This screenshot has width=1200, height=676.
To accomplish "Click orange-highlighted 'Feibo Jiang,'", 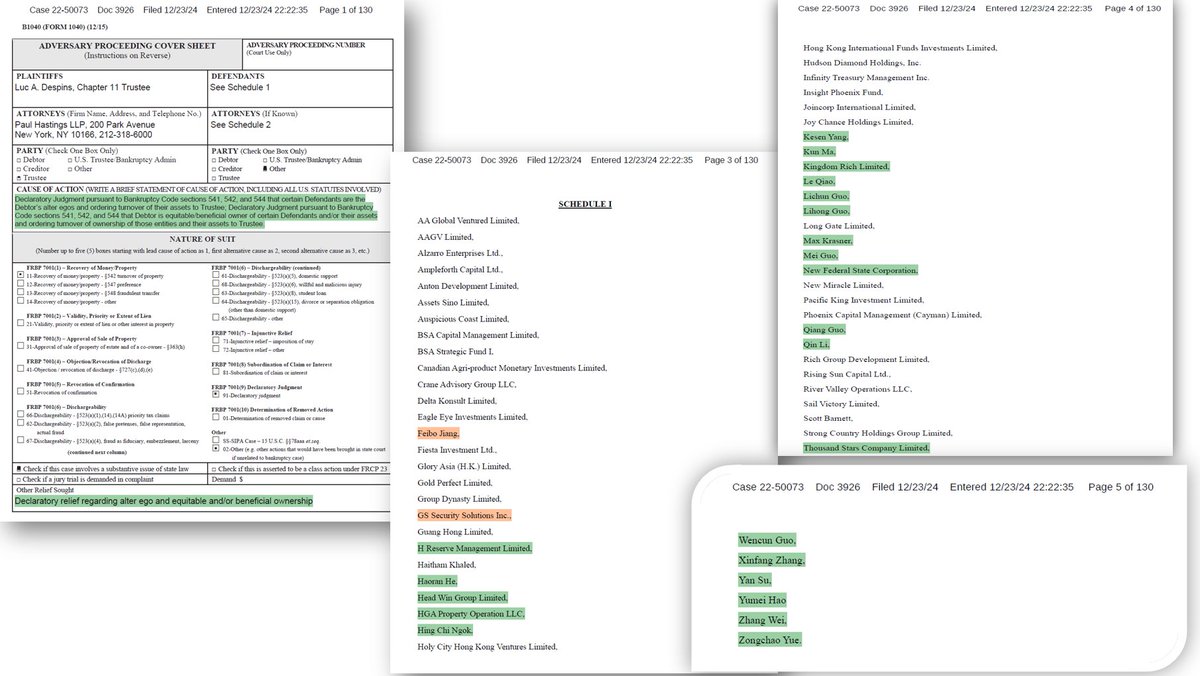I will pyautogui.click(x=438, y=433).
